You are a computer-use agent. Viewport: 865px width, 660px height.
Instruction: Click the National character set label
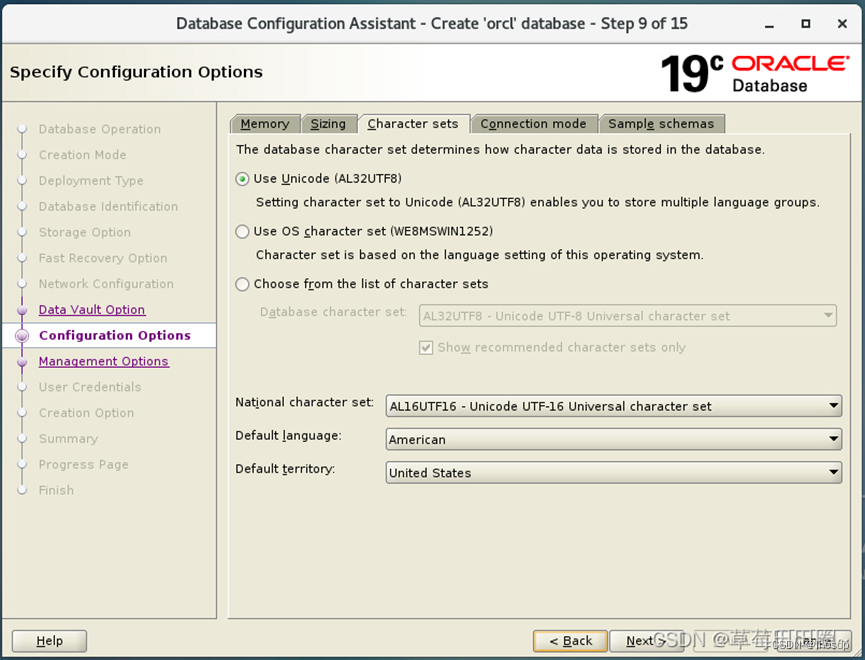click(x=305, y=402)
